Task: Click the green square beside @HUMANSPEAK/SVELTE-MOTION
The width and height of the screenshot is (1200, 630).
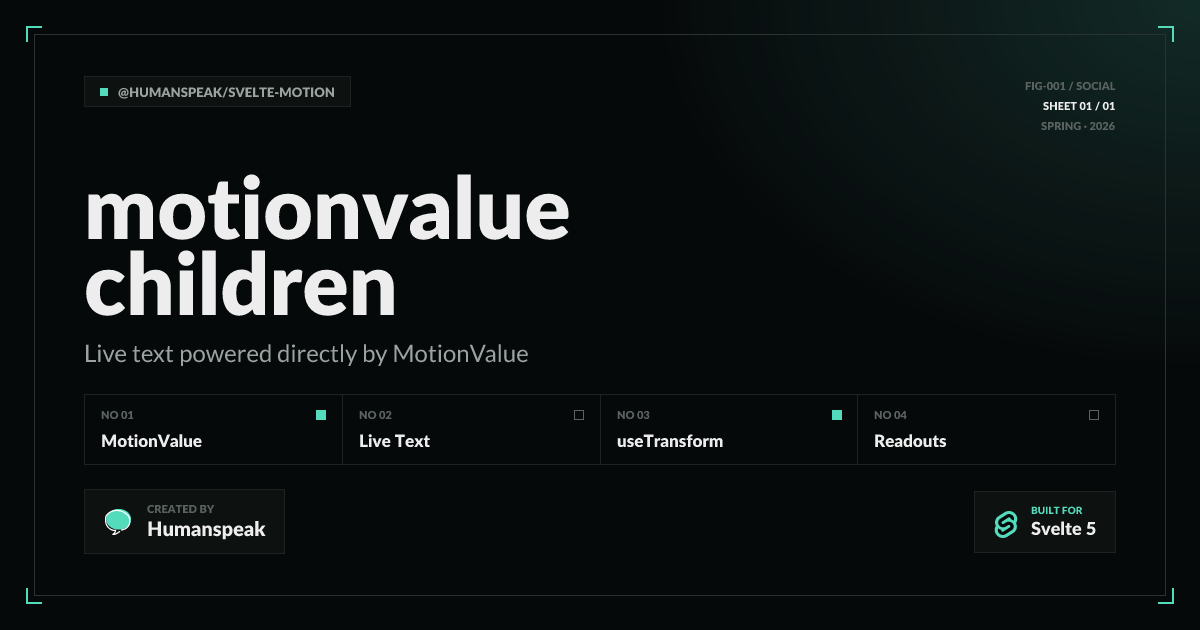Action: point(104,92)
